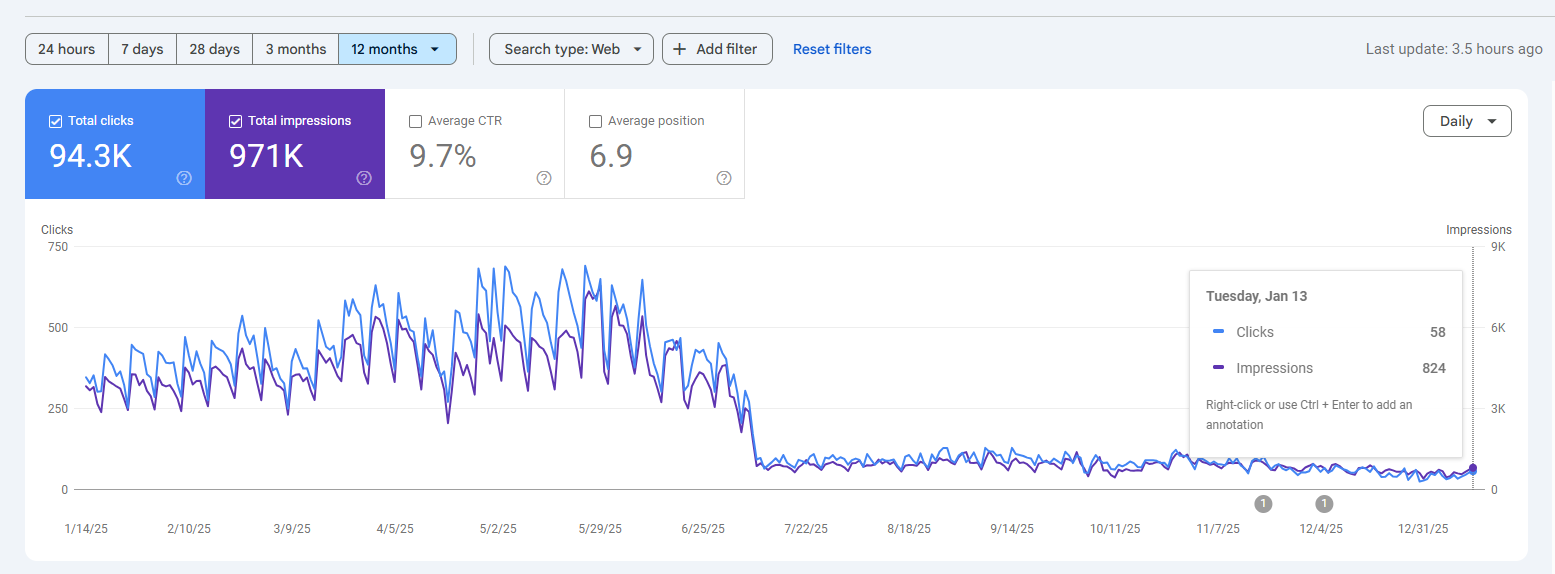Select the 3 months date range

click(295, 49)
